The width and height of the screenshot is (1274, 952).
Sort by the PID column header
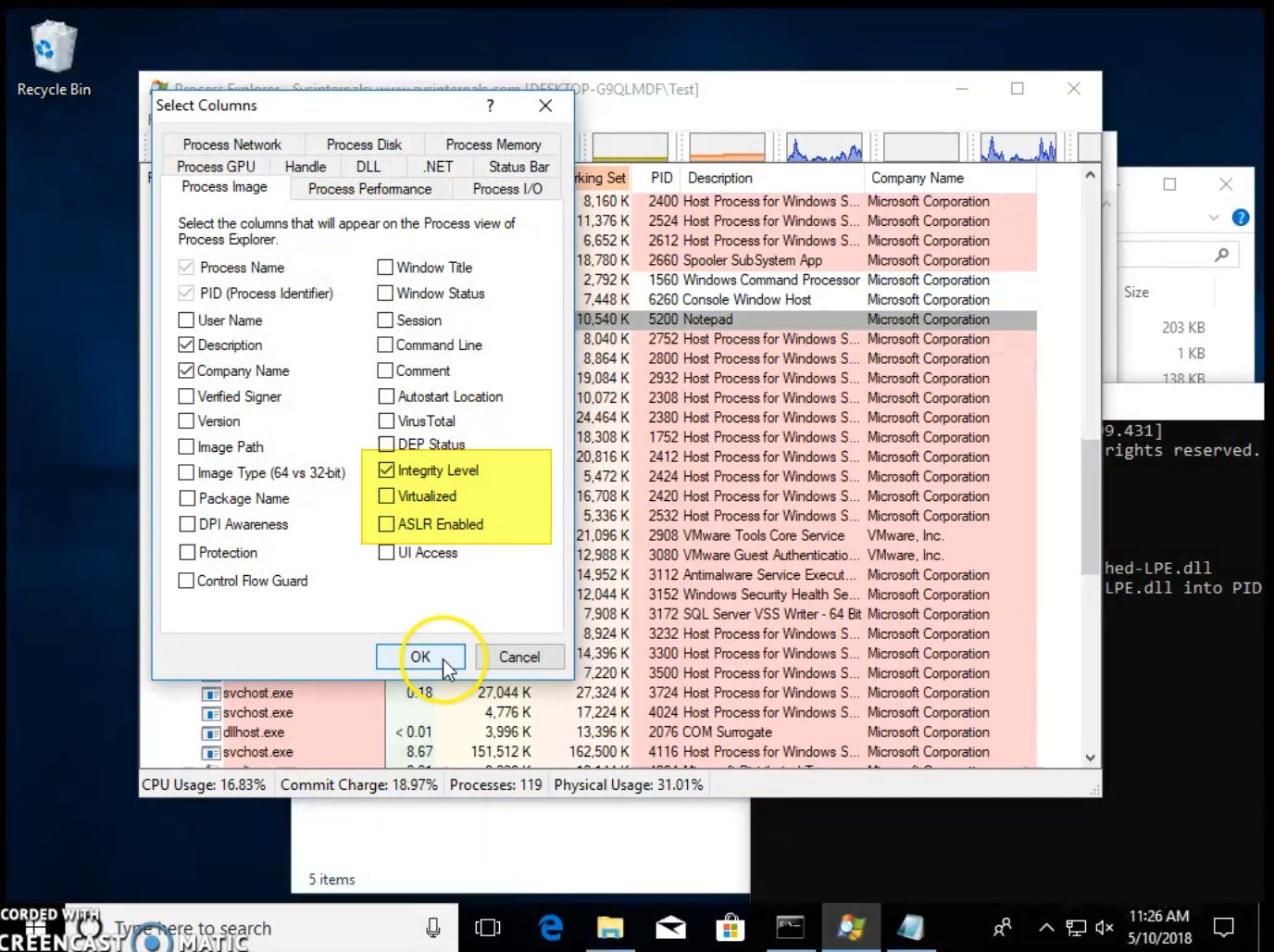[661, 178]
